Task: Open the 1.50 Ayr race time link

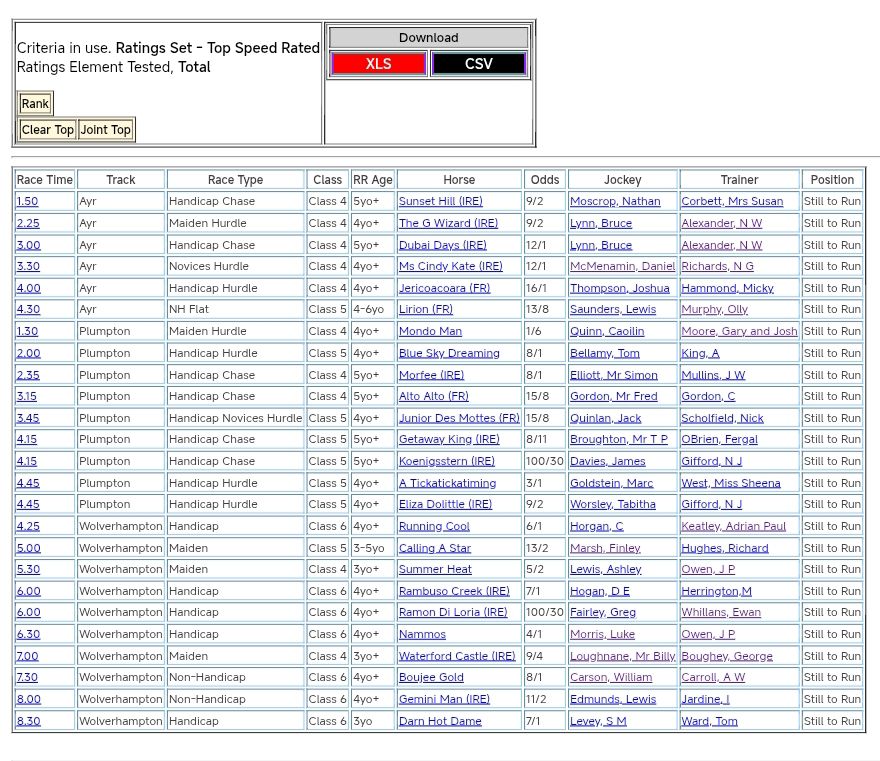Action: click(x=28, y=201)
